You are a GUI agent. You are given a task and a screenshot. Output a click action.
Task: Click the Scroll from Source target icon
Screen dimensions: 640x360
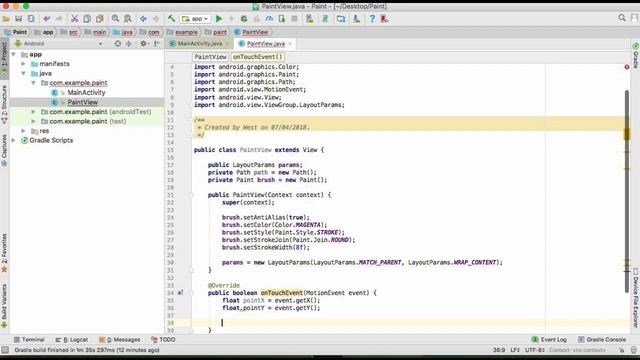(x=118, y=44)
